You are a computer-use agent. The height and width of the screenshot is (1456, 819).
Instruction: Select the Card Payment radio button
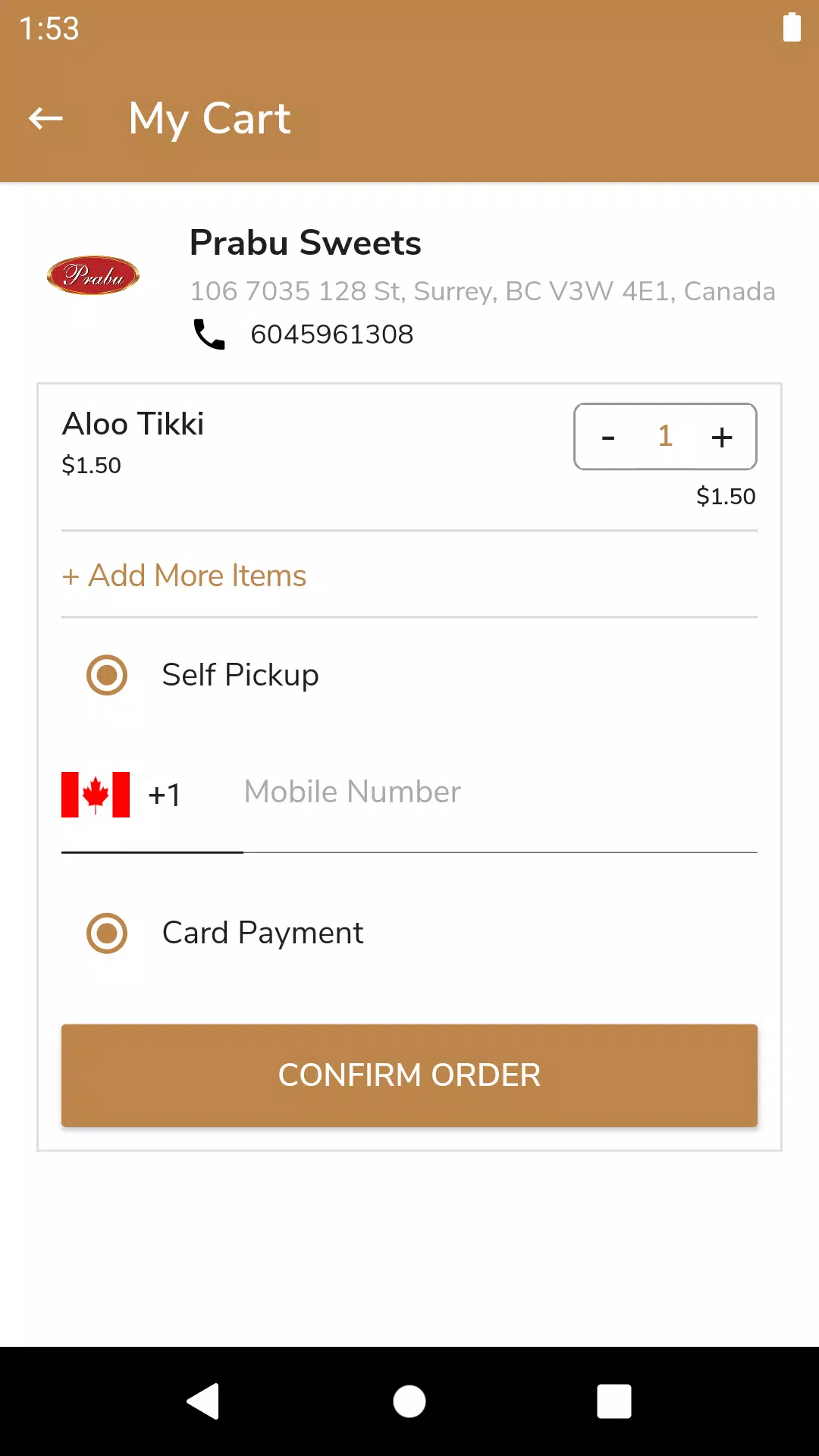107,933
